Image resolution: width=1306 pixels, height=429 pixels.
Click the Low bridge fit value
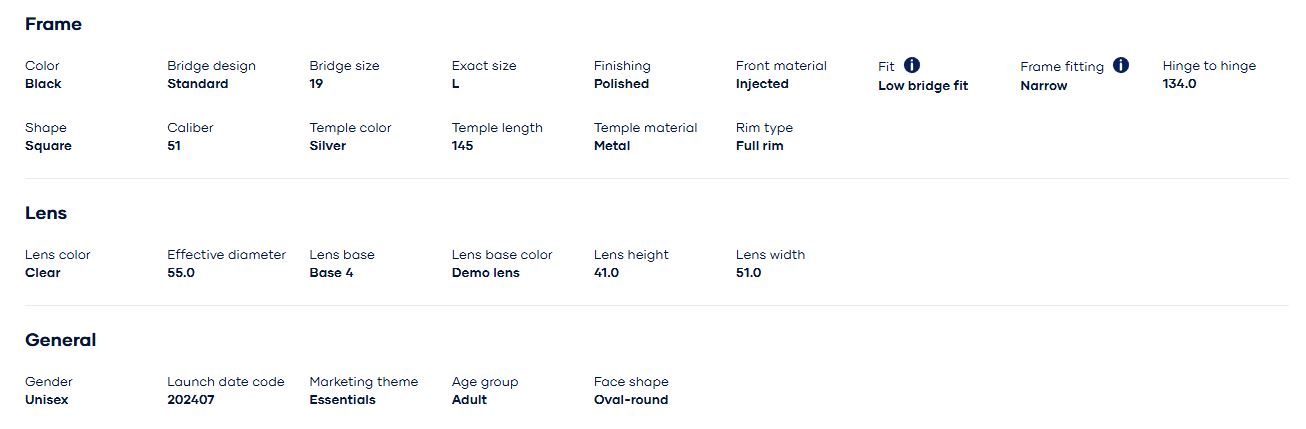click(x=922, y=86)
